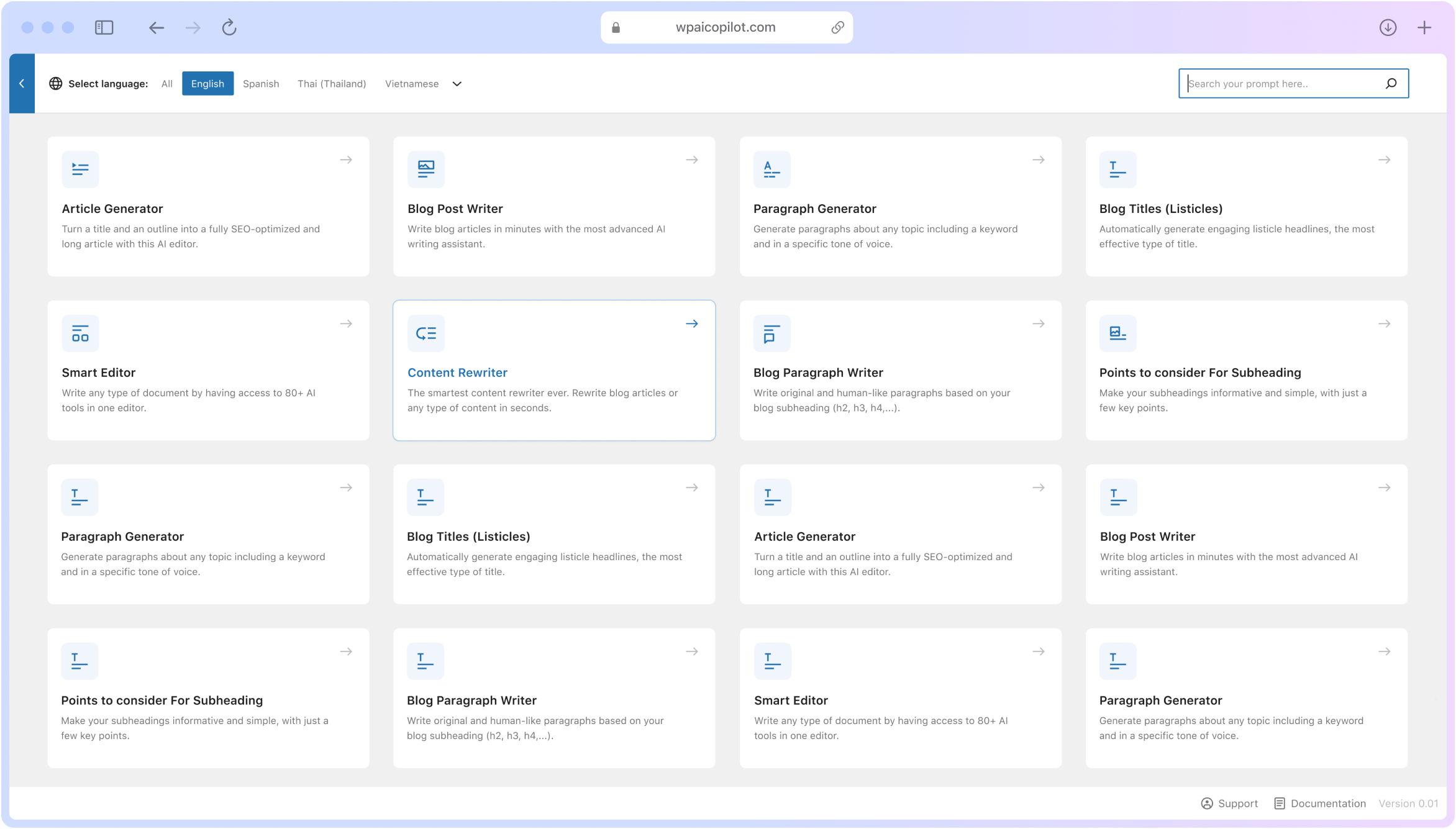This screenshot has width=1456, height=829.
Task: Open third-row Blog Titles (Listicles) via arrow
Action: tap(692, 487)
